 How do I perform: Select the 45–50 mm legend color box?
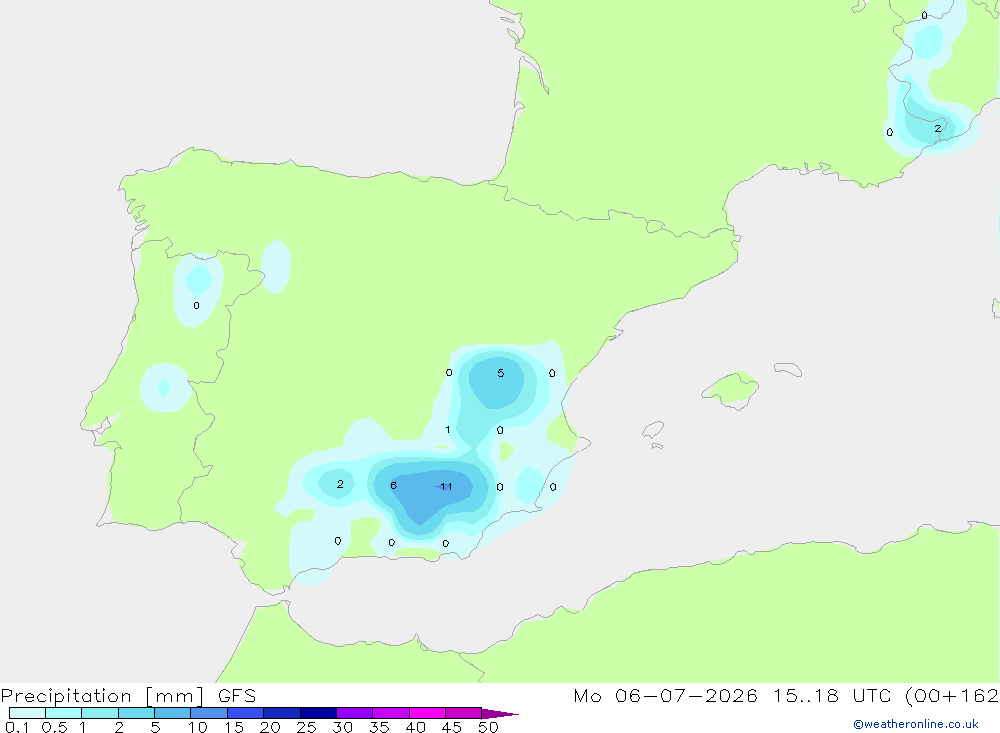(x=464, y=713)
